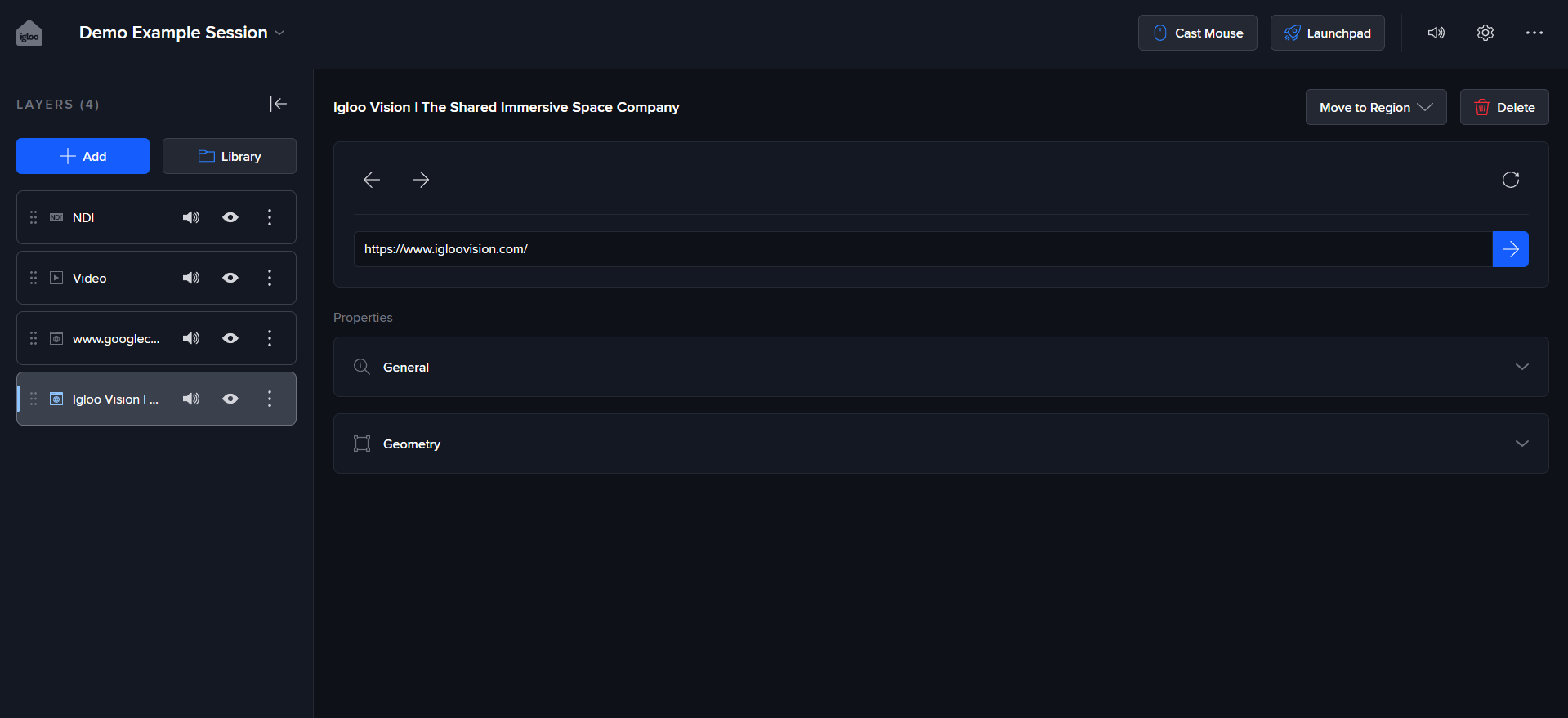This screenshot has height=718, width=1568.
Task: Go forward in the browser layer
Action: click(x=421, y=180)
